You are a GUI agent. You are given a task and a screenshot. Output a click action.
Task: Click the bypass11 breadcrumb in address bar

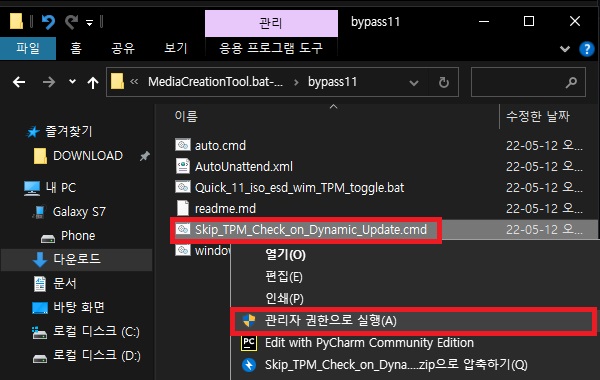click(x=333, y=82)
